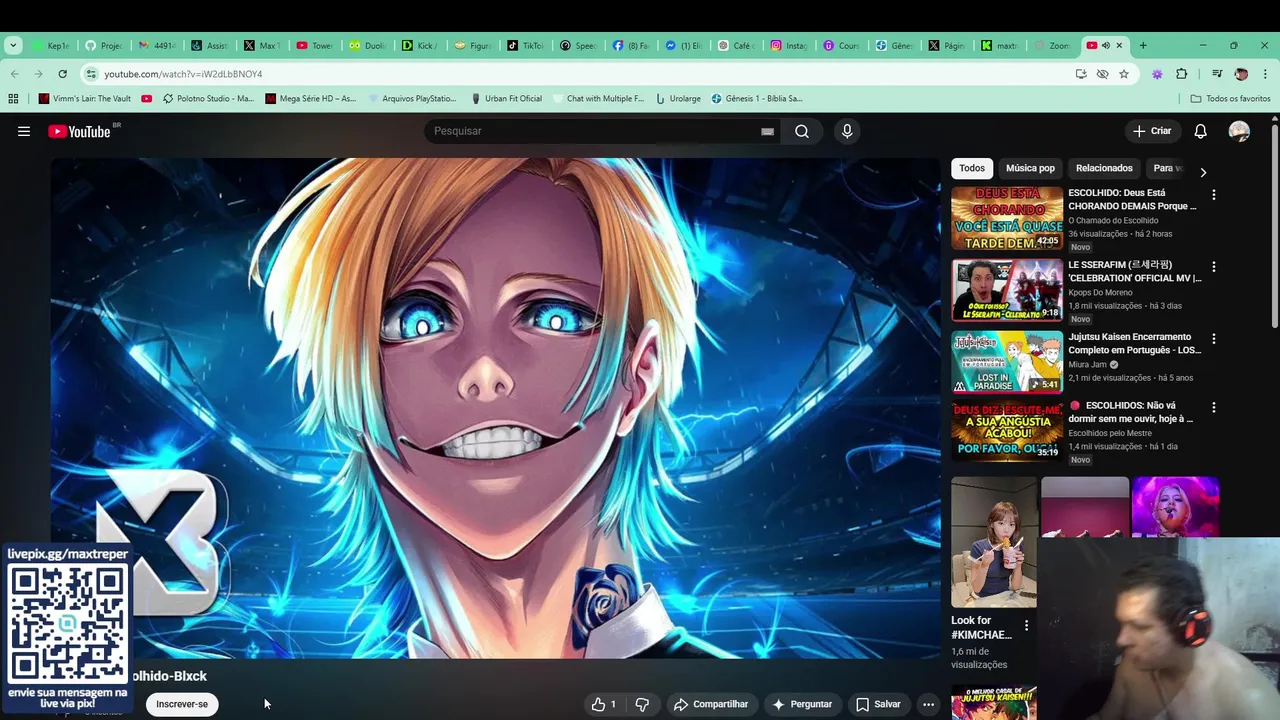Open the Mega Série HD bookmark
1280x720 pixels.
pyautogui.click(x=310, y=98)
